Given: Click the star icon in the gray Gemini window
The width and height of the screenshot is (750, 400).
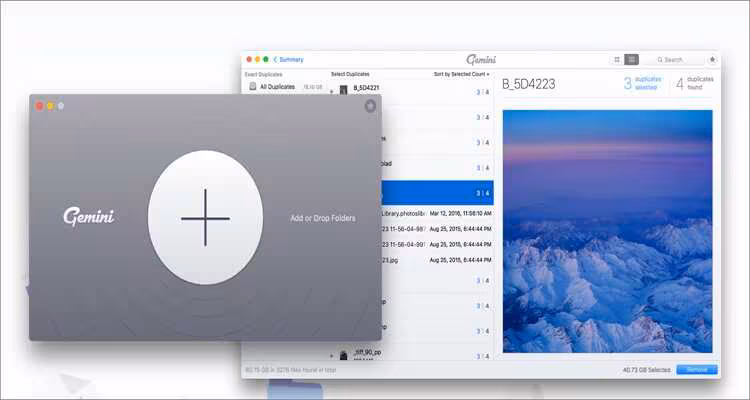Looking at the screenshot, I should [x=370, y=106].
